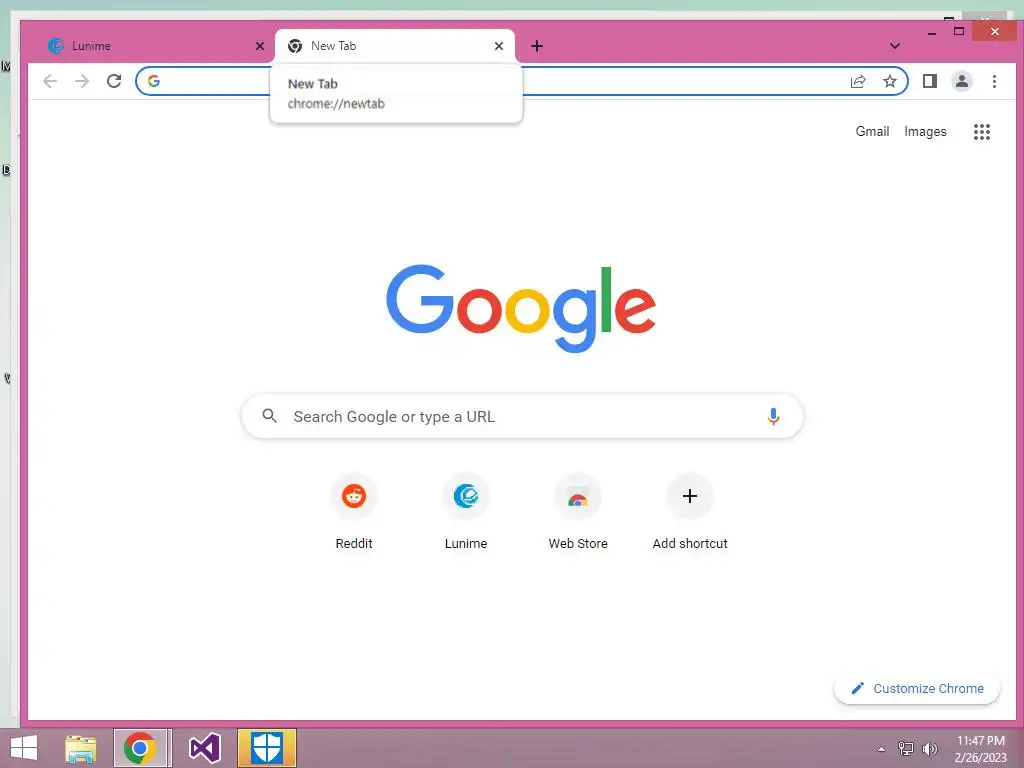Click the Customize Chrome button

pos(917,688)
